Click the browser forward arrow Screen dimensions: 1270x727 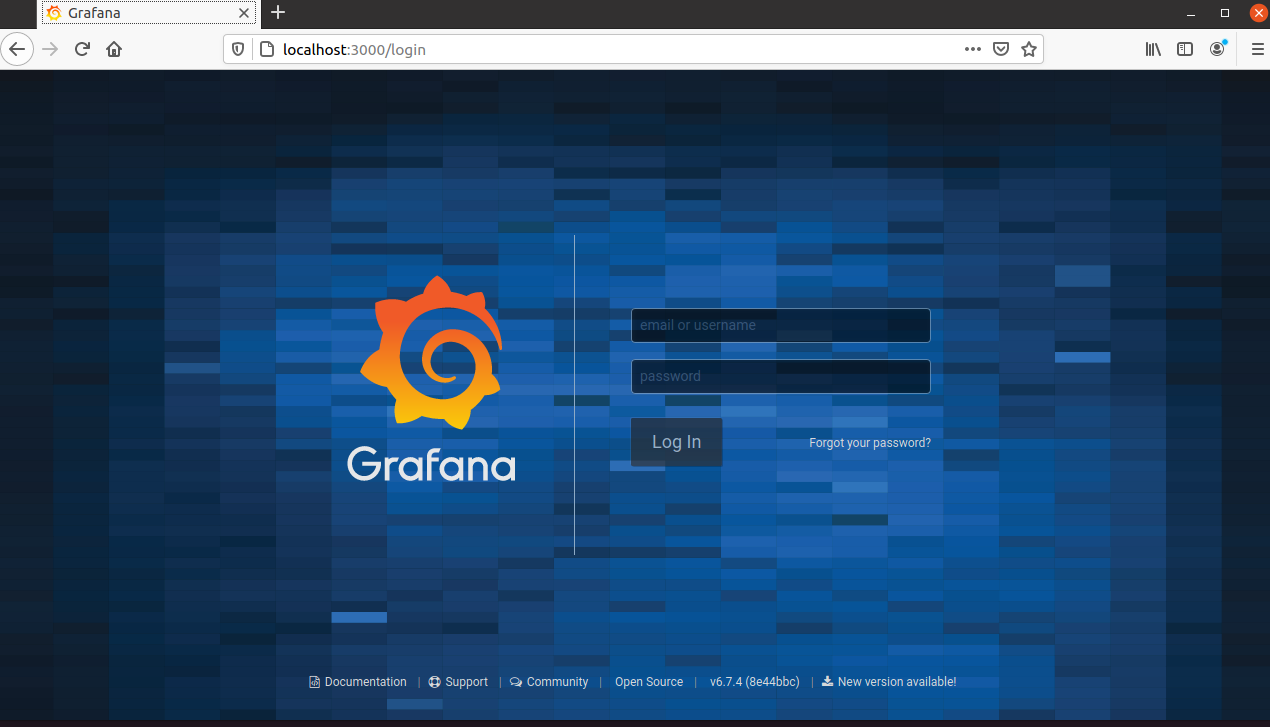click(51, 49)
